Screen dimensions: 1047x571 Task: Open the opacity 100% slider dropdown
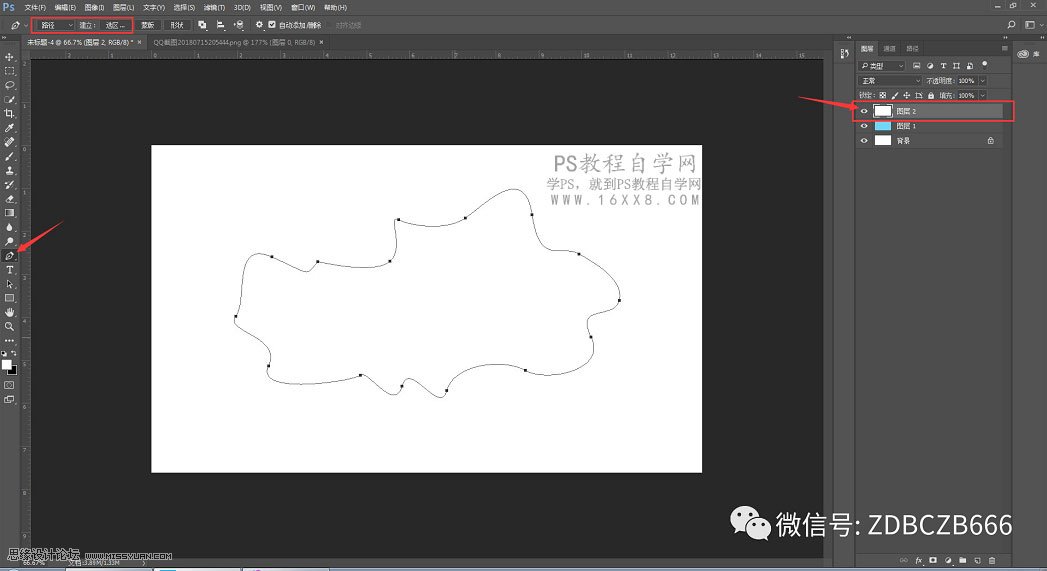pos(983,80)
